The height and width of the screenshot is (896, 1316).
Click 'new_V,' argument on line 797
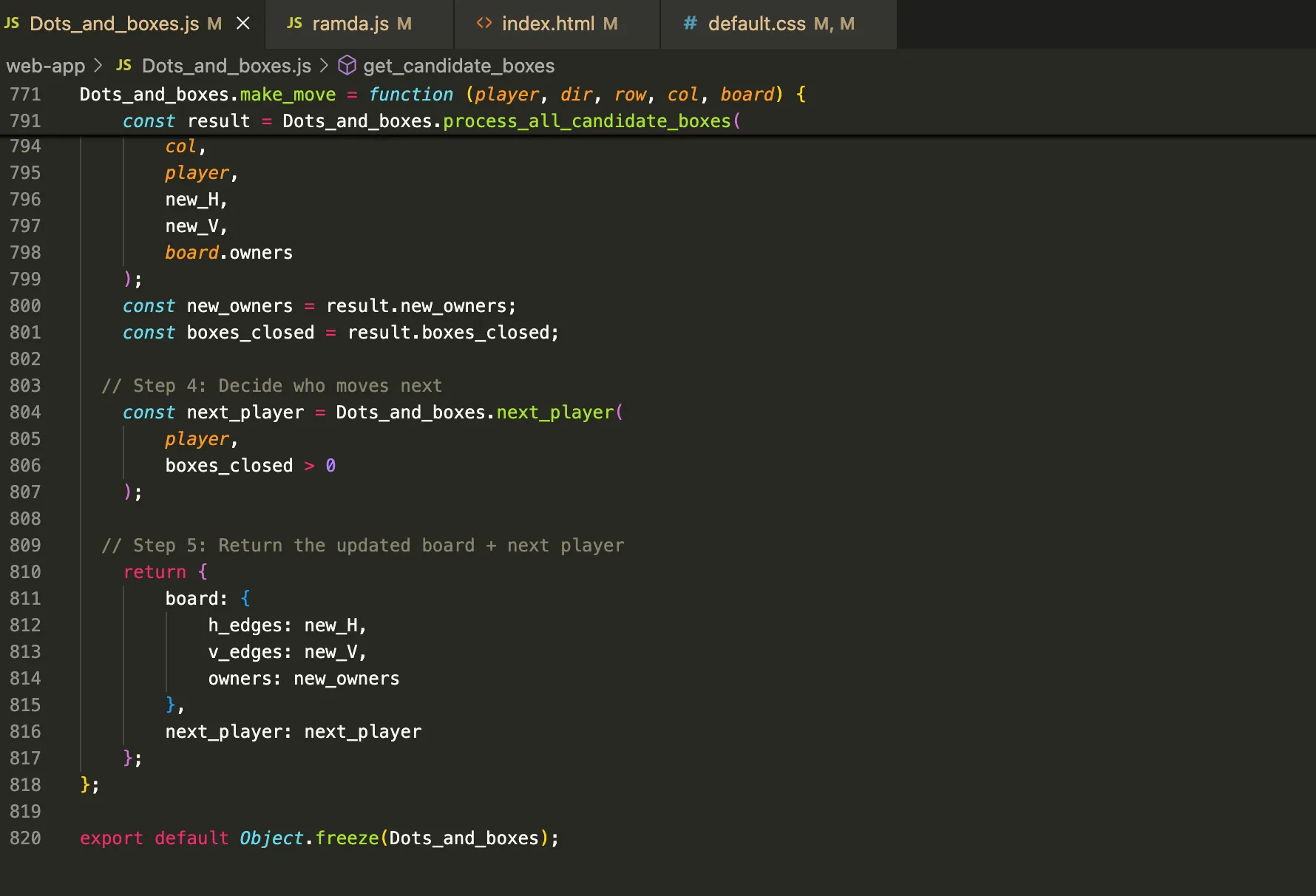coord(196,226)
